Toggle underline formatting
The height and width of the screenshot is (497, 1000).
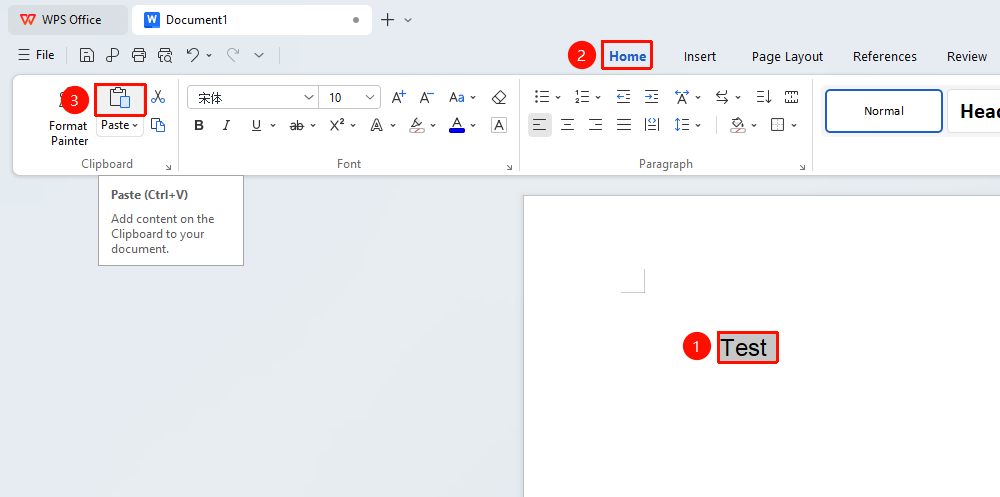pos(256,125)
